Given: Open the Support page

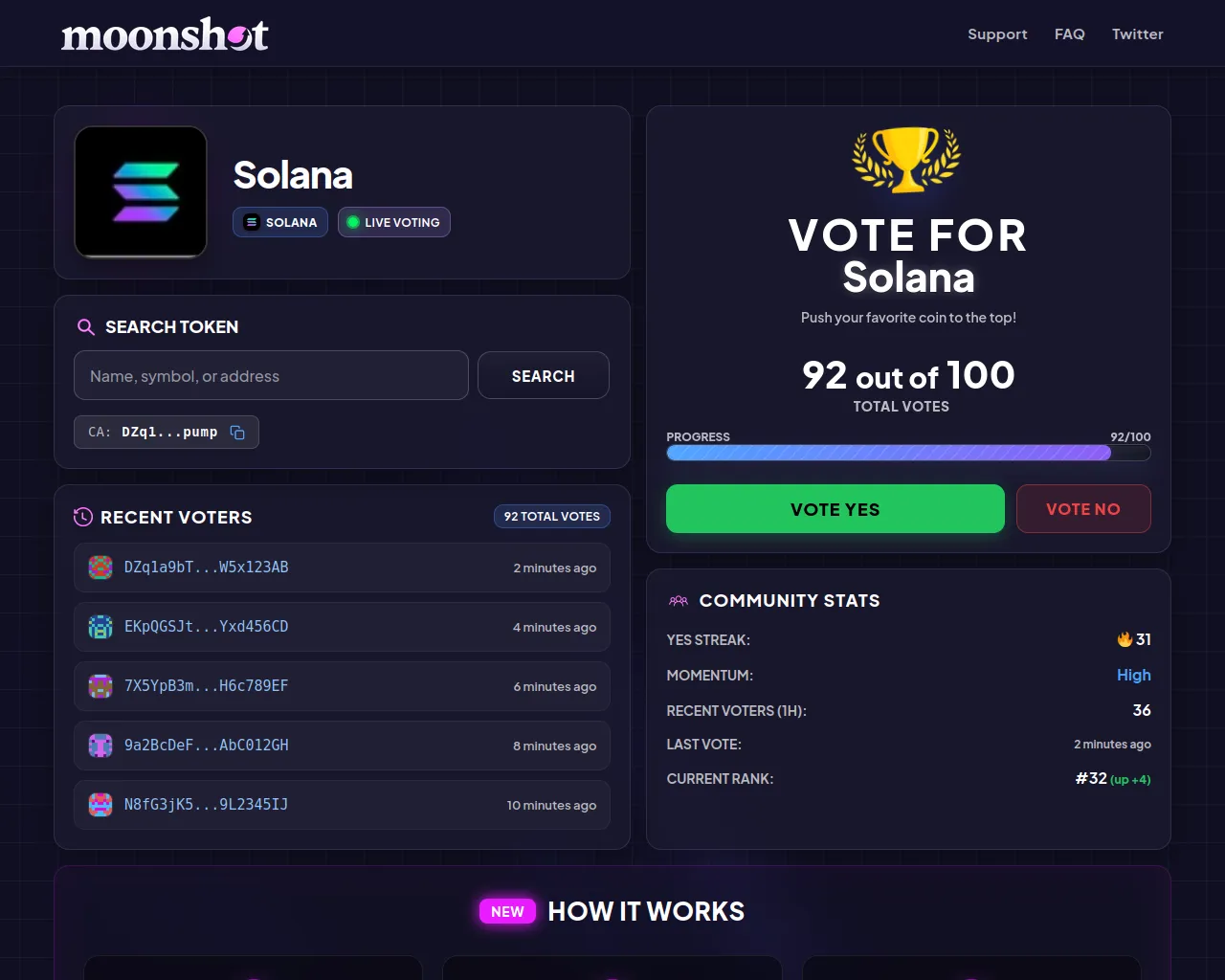Looking at the screenshot, I should point(997,34).
